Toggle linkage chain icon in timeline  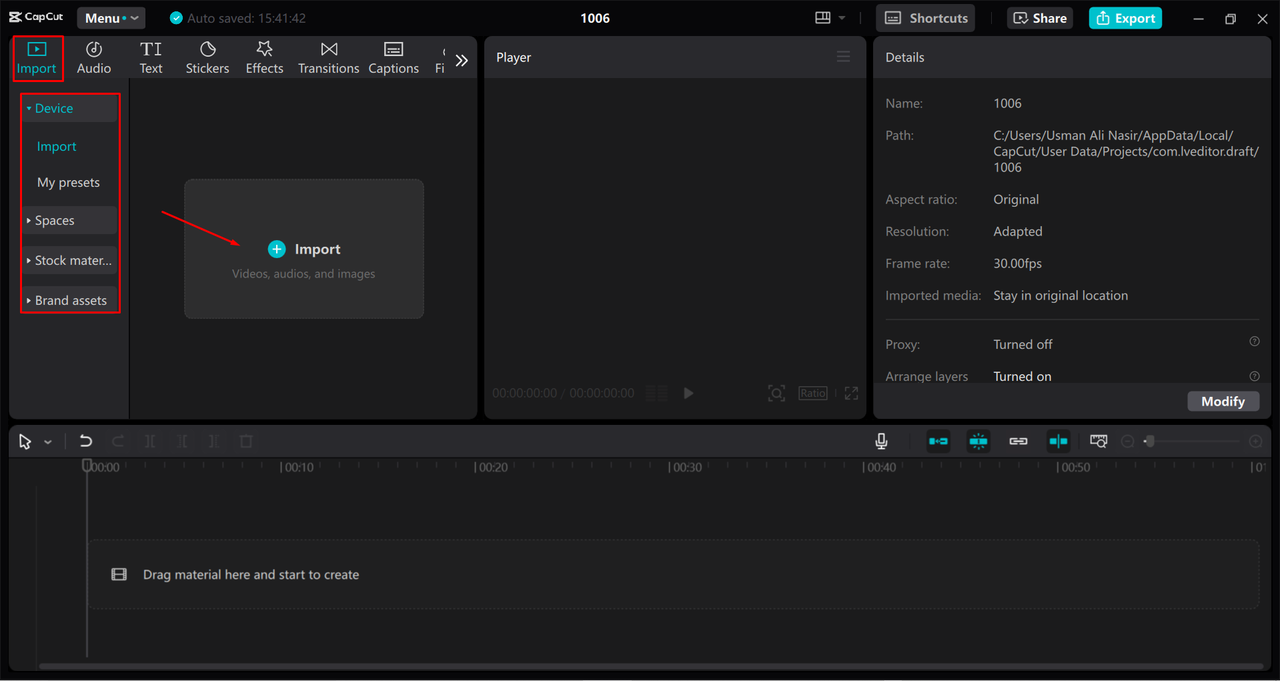[1018, 441]
